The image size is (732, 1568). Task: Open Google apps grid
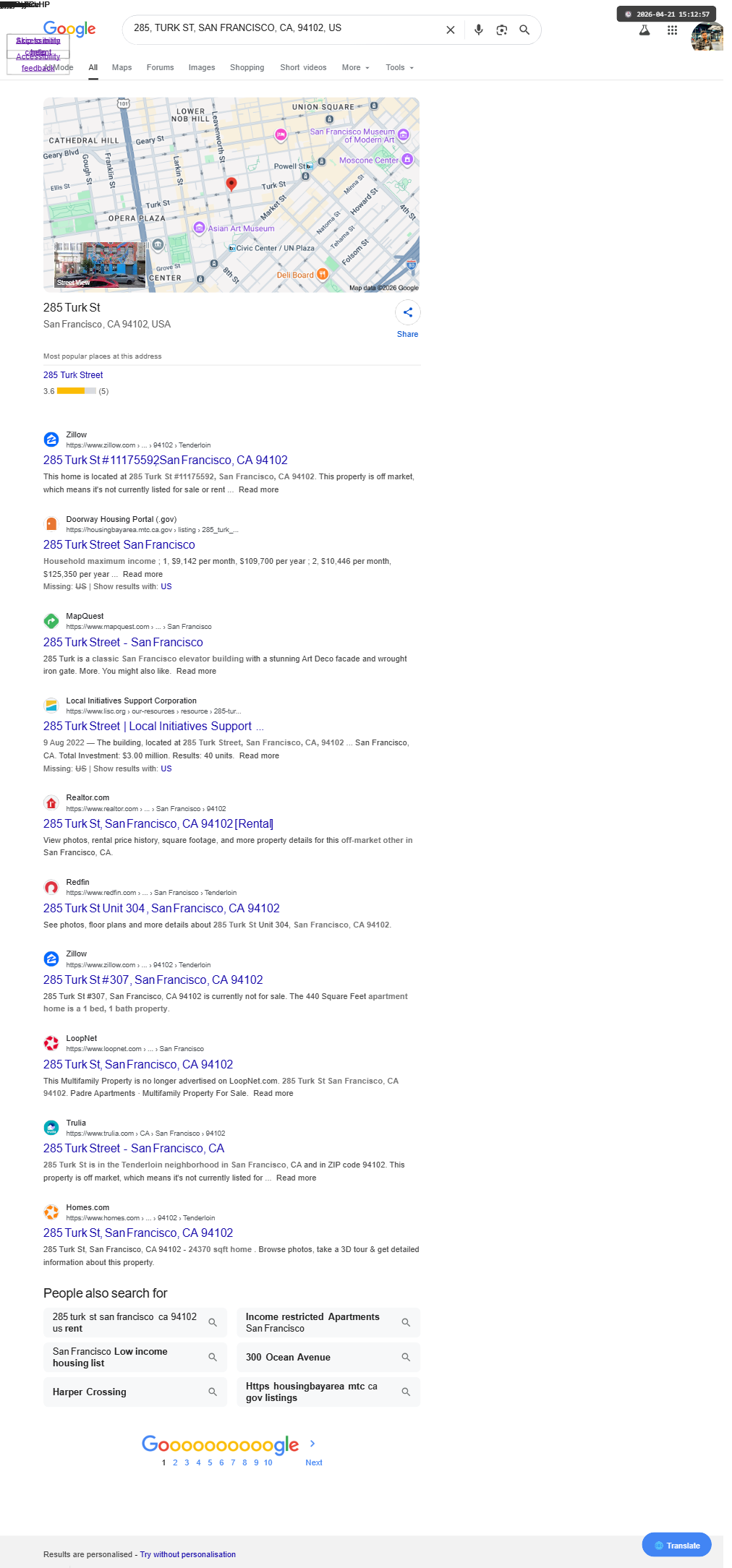(x=672, y=30)
